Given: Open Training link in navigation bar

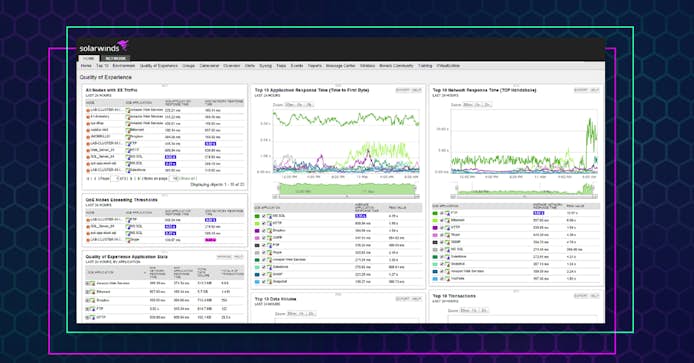Looking at the screenshot, I should 425,66.
